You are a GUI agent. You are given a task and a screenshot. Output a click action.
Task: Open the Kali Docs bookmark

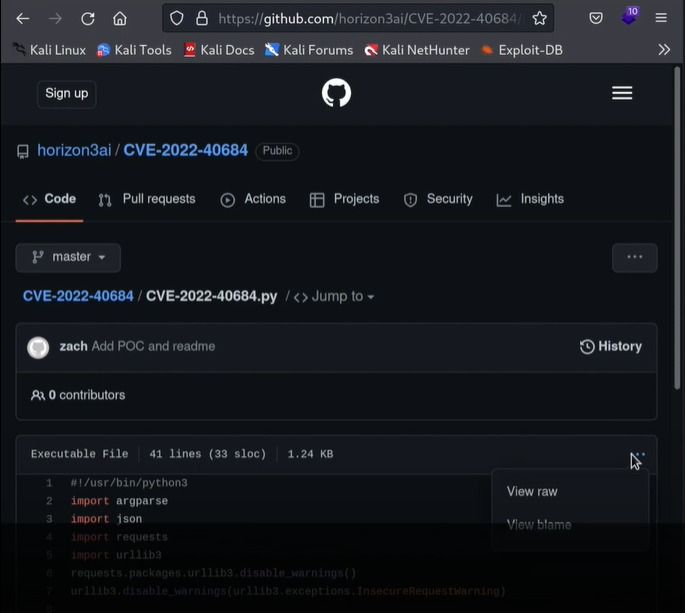click(x=219, y=50)
